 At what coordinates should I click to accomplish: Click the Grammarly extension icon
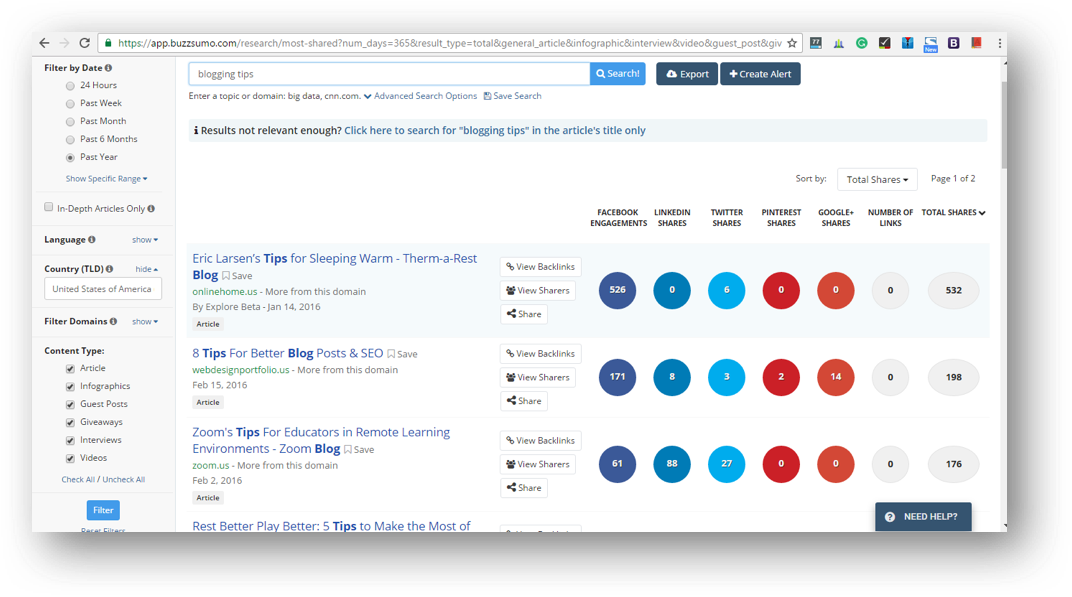tap(861, 43)
